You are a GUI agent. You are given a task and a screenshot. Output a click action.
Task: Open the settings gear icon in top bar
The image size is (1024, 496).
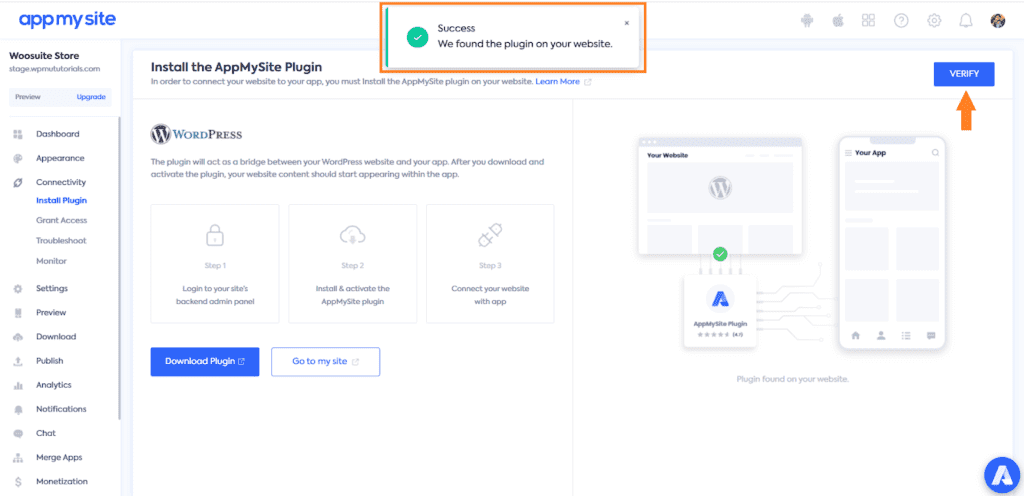point(934,21)
